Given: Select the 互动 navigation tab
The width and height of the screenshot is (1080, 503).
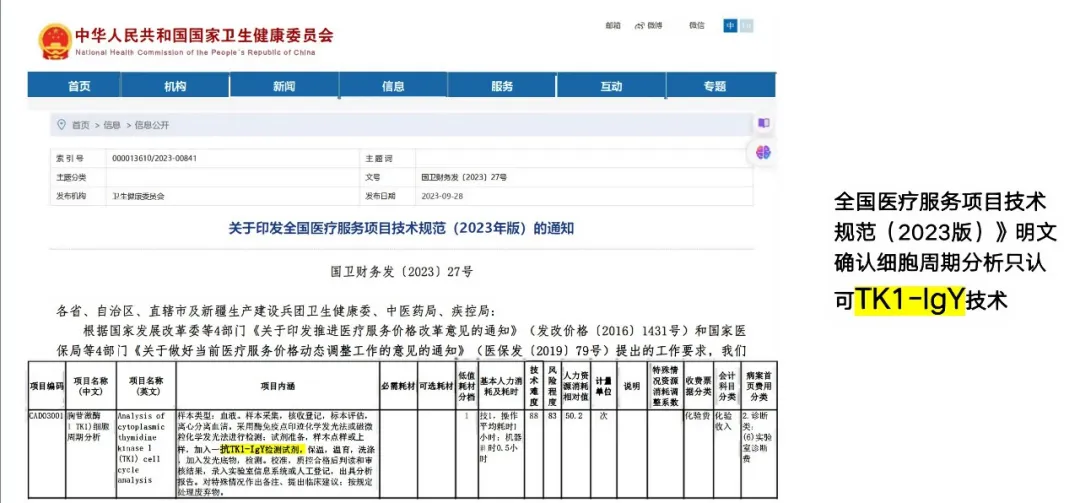Looking at the screenshot, I should (x=611, y=87).
